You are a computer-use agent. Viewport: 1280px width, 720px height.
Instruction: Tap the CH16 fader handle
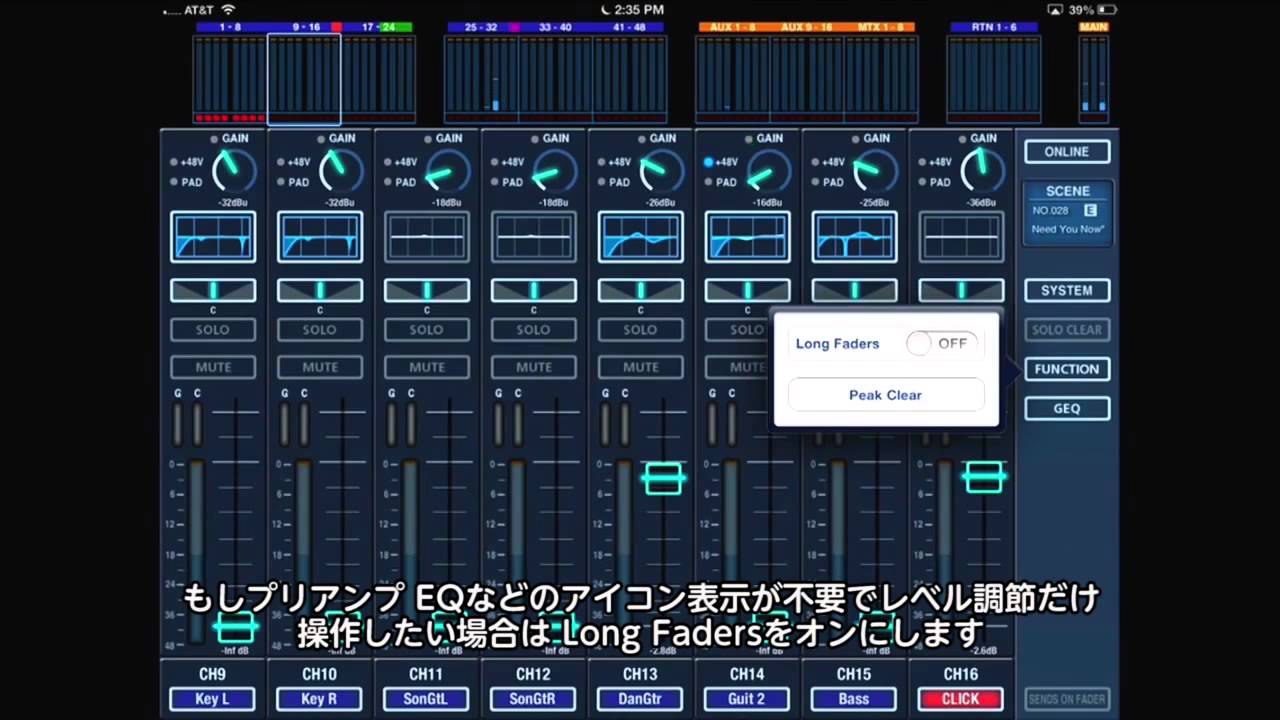tap(984, 477)
